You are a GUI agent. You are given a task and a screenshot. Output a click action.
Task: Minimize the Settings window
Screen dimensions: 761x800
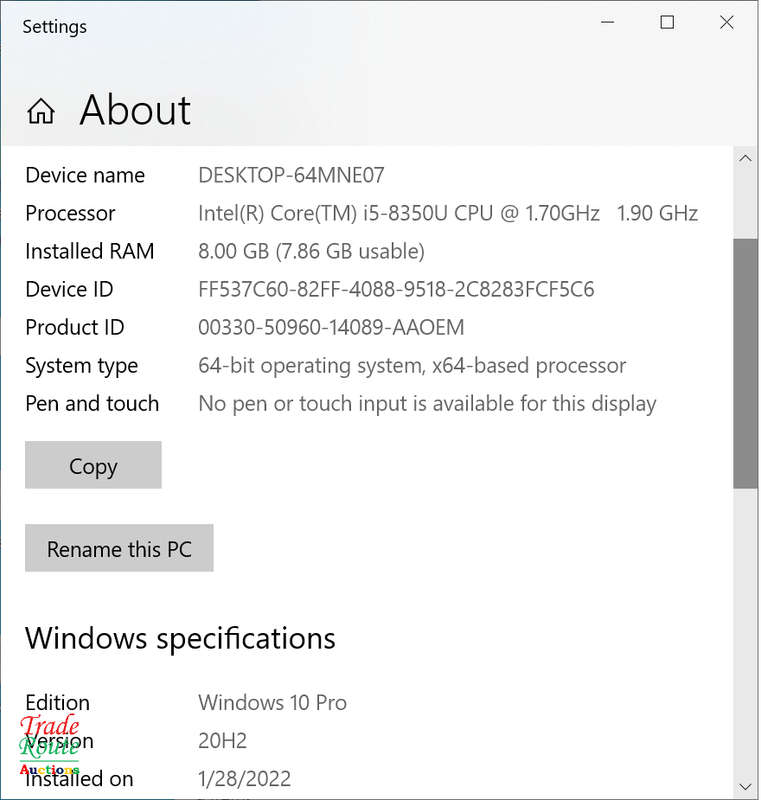coord(607,22)
